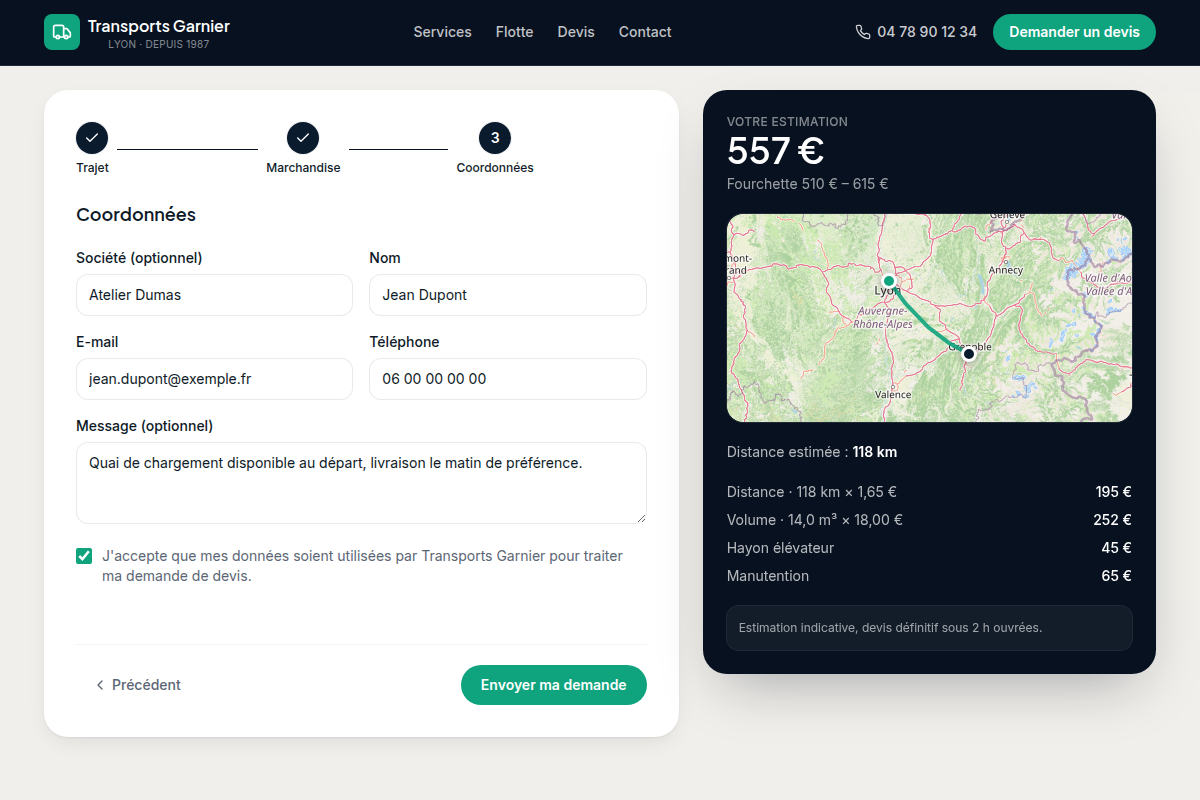Select the Téléphone input field
This screenshot has height=800, width=1200.
508,379
